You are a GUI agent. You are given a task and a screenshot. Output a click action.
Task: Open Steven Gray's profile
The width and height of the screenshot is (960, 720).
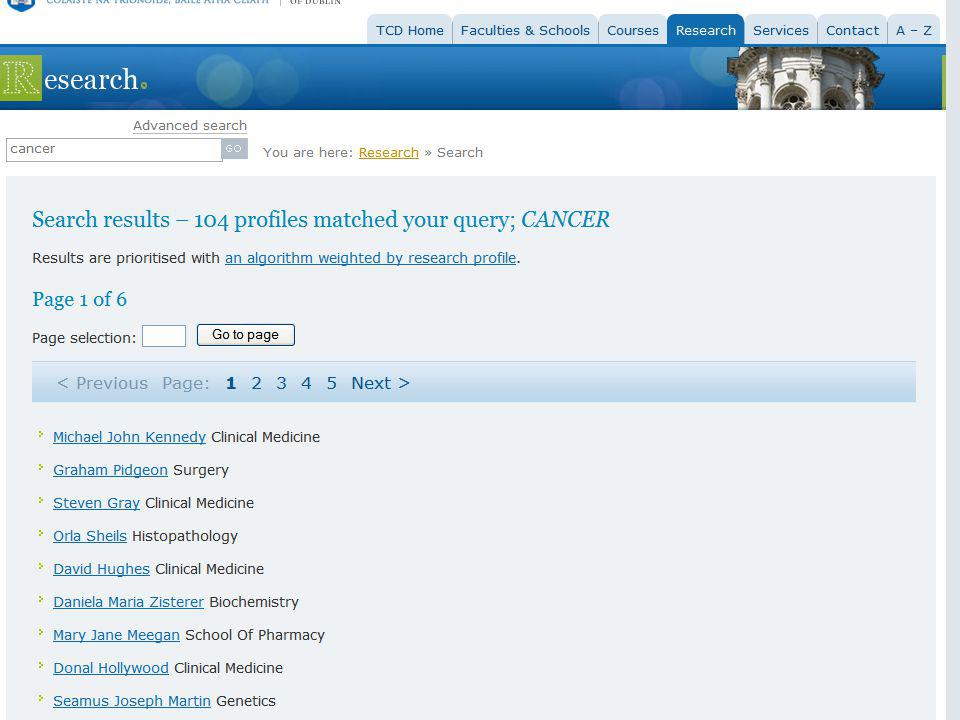(96, 503)
